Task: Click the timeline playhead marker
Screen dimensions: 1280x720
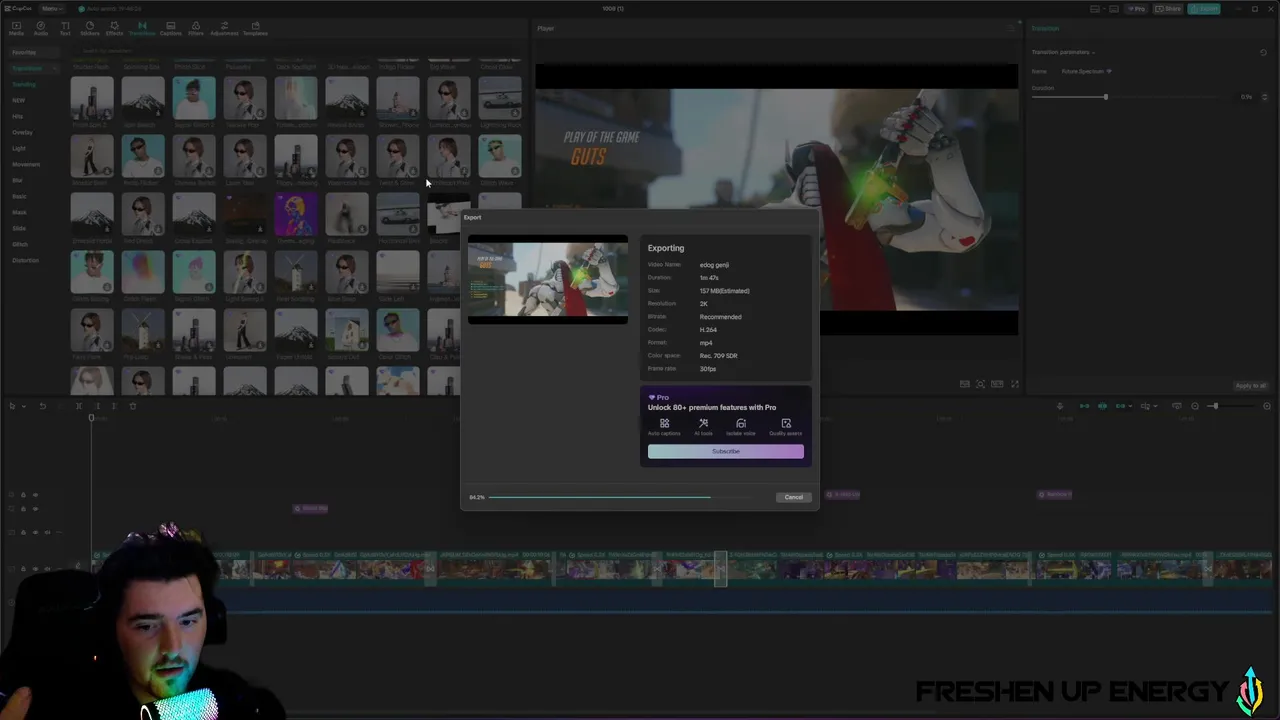Action: pyautogui.click(x=91, y=418)
